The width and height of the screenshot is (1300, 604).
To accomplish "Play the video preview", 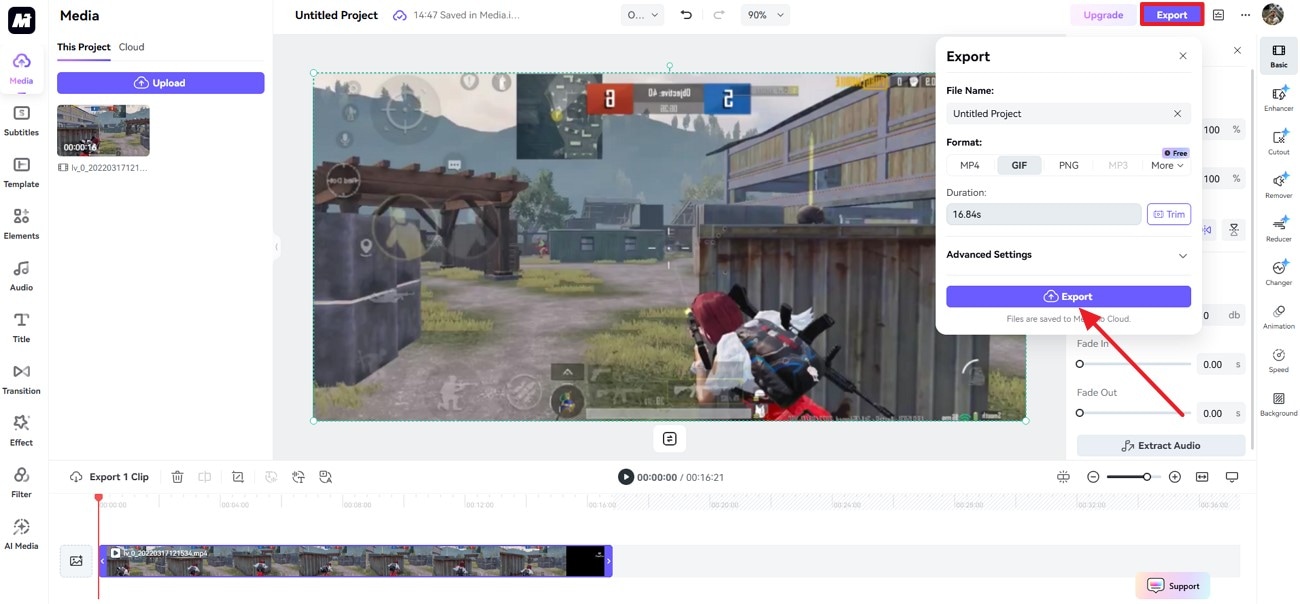I will tap(626, 477).
